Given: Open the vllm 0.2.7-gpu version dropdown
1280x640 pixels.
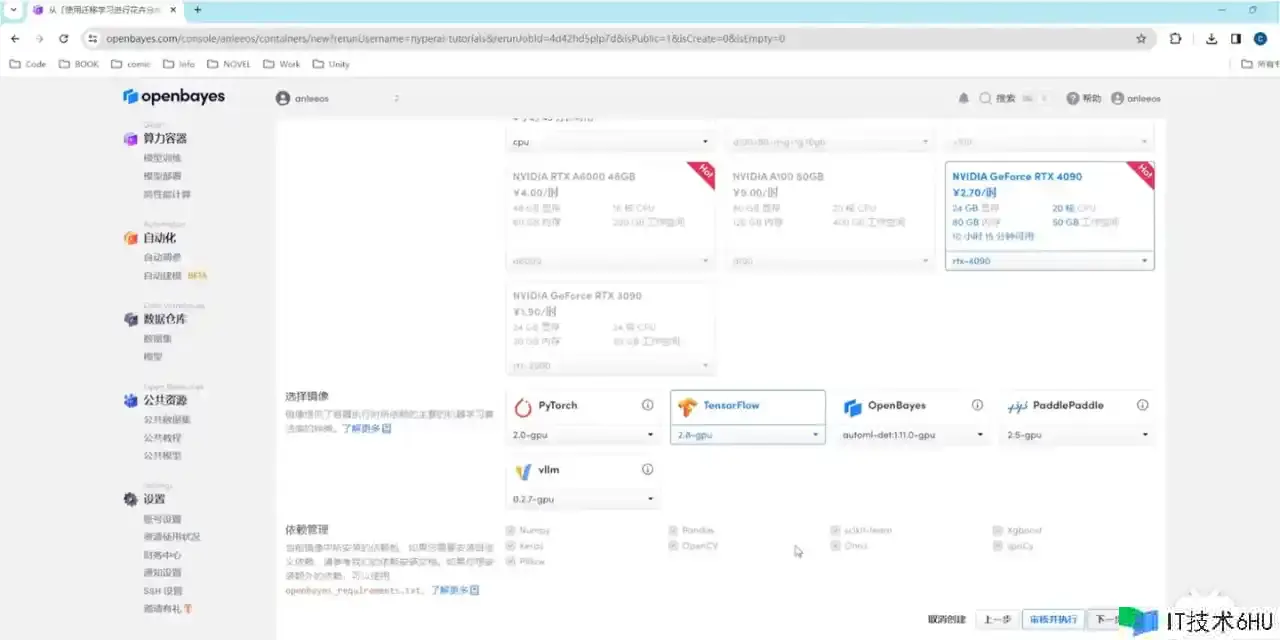Looking at the screenshot, I should click(x=583, y=499).
